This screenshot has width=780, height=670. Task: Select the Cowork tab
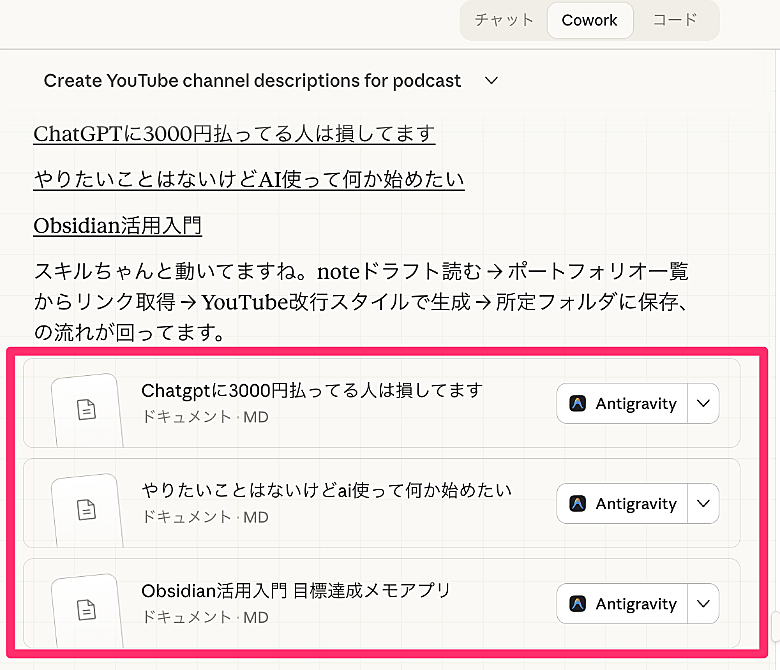589,20
